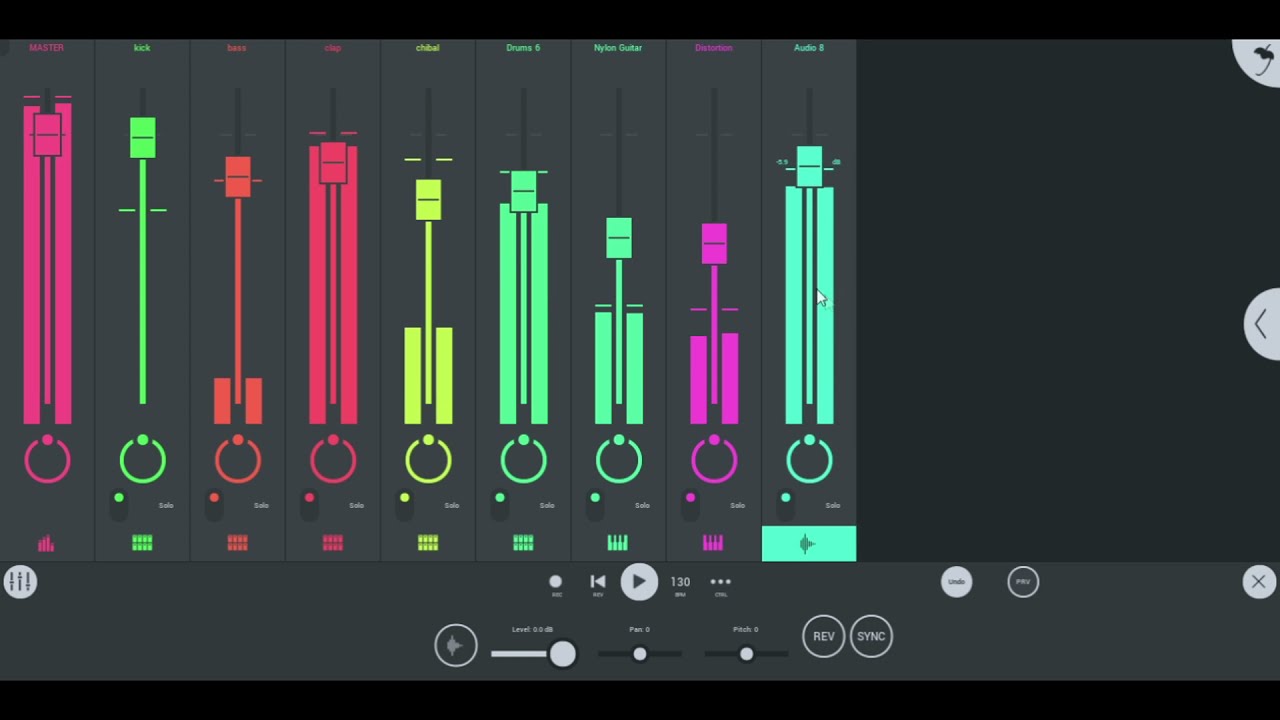Open the Distortion channel keyboard icon

point(713,543)
